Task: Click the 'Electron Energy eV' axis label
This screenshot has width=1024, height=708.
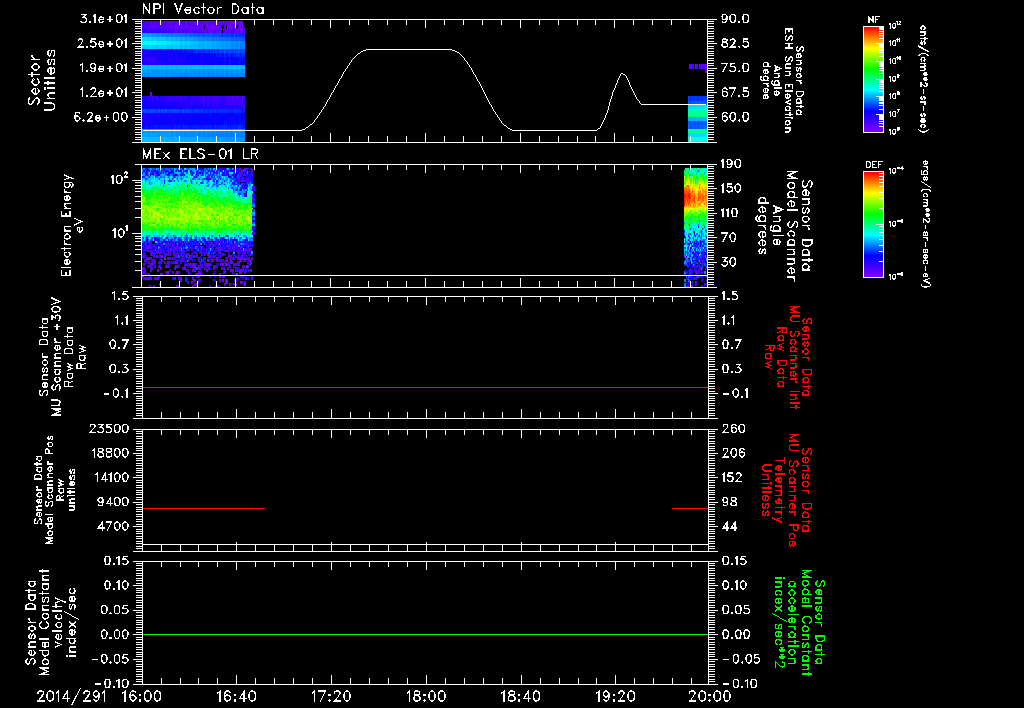Action: [x=72, y=225]
